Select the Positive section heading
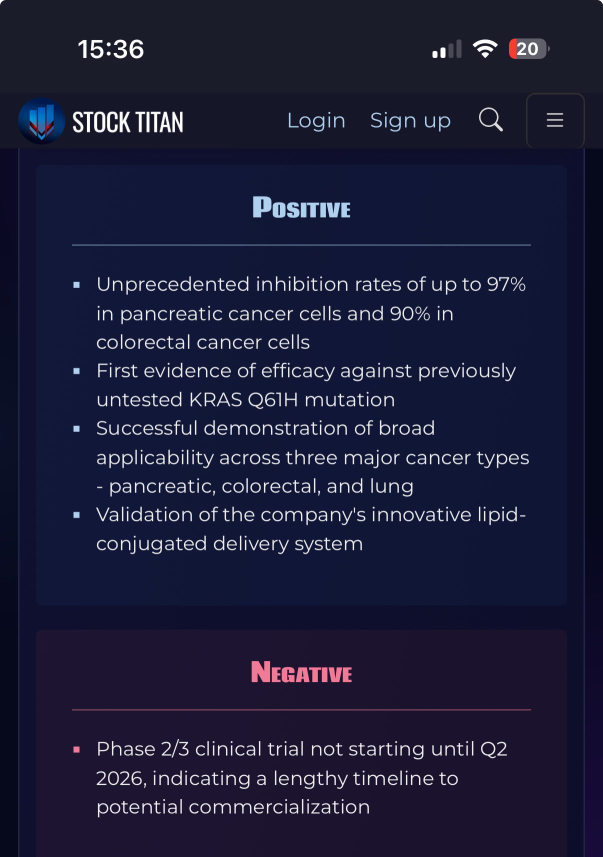 tap(301, 208)
